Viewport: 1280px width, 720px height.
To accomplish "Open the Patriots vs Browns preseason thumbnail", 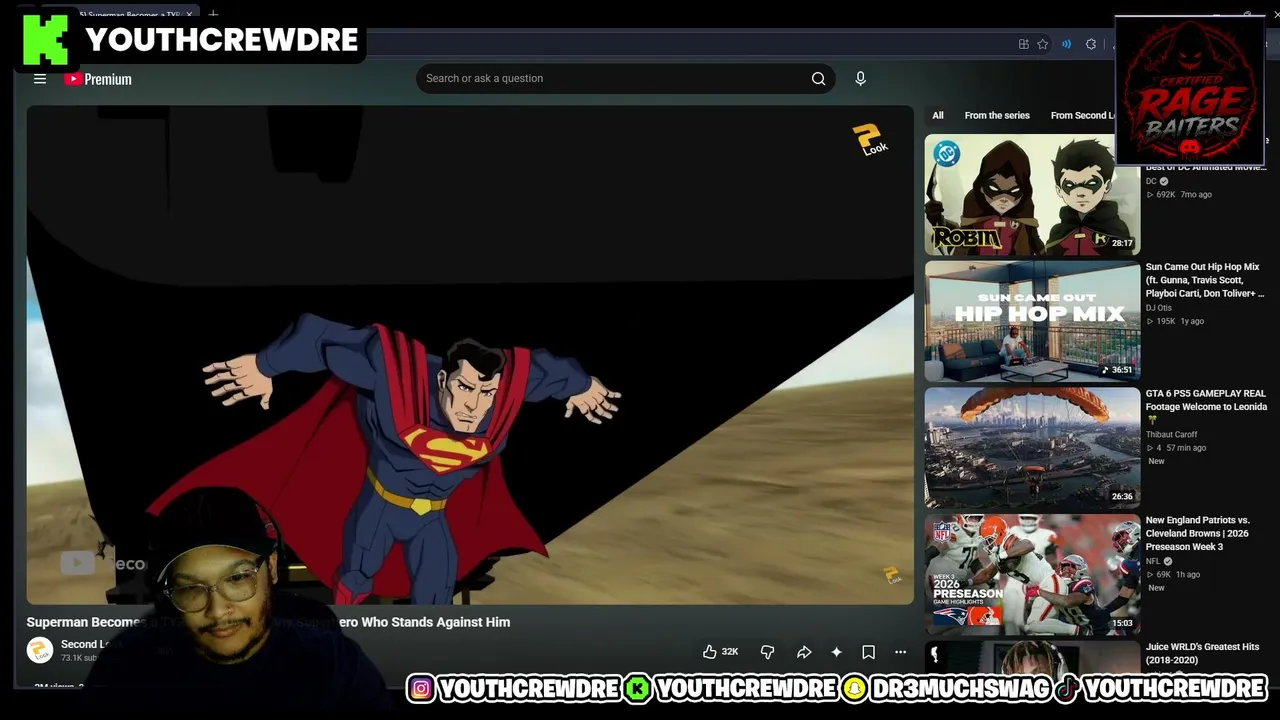I will [x=1032, y=575].
